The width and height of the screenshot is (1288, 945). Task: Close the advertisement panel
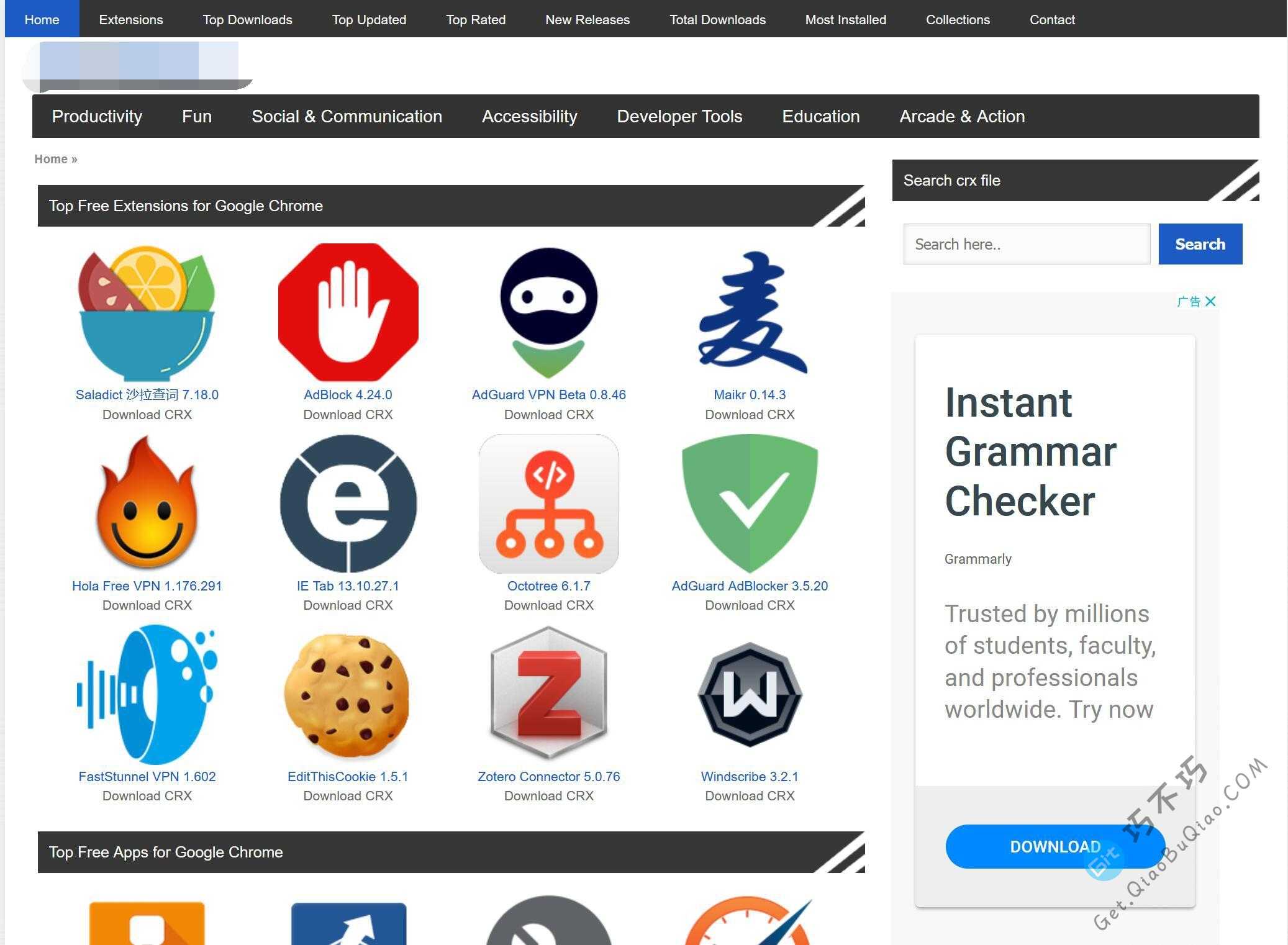(1213, 302)
